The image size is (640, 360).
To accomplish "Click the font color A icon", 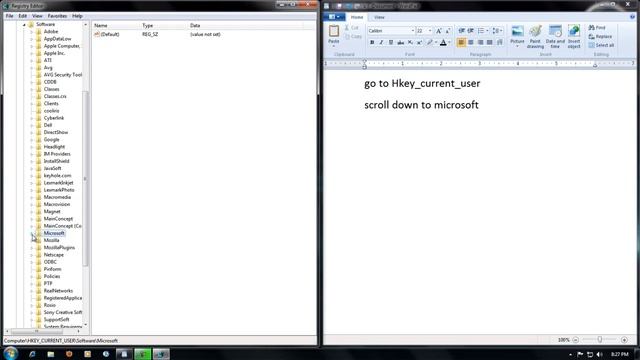I will pyautogui.click(x=443, y=42).
